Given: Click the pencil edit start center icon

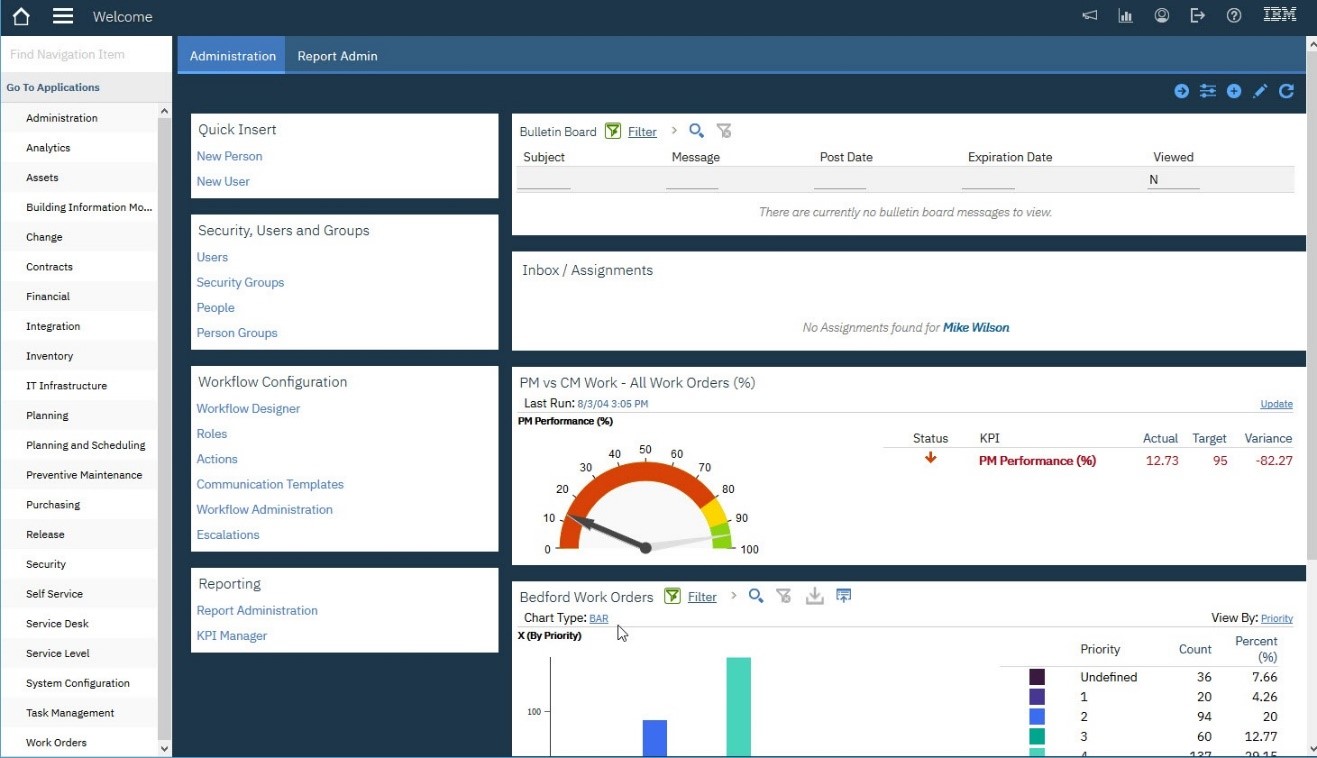Looking at the screenshot, I should tap(1260, 91).
